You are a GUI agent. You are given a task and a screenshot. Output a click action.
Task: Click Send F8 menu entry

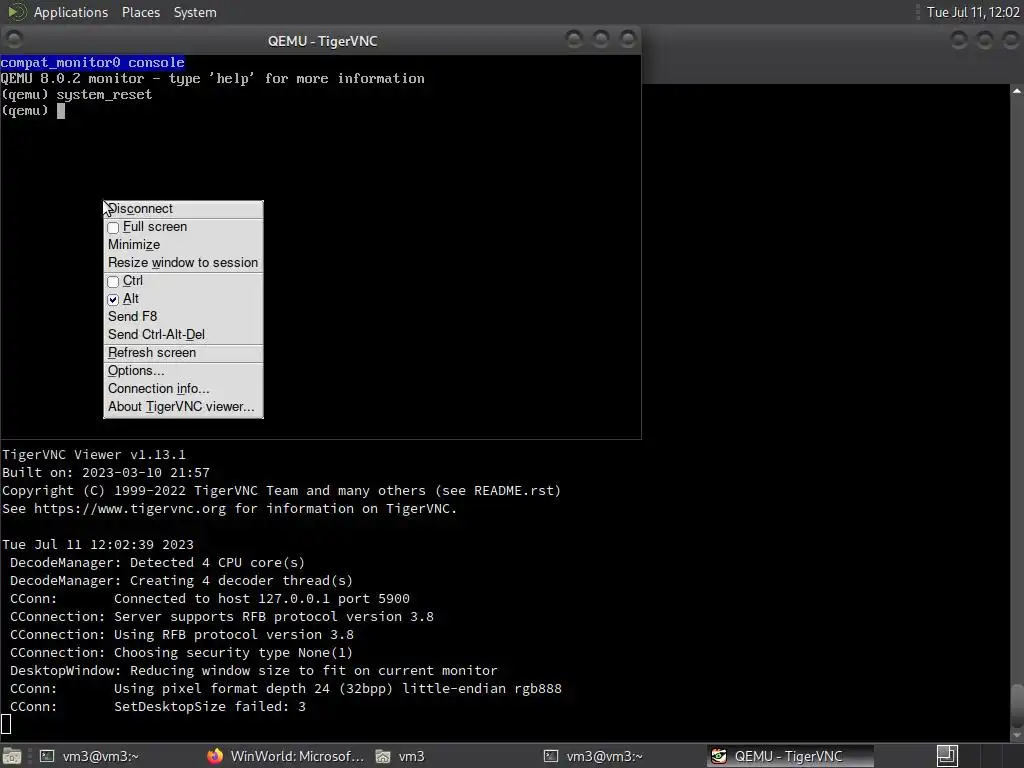click(183, 316)
